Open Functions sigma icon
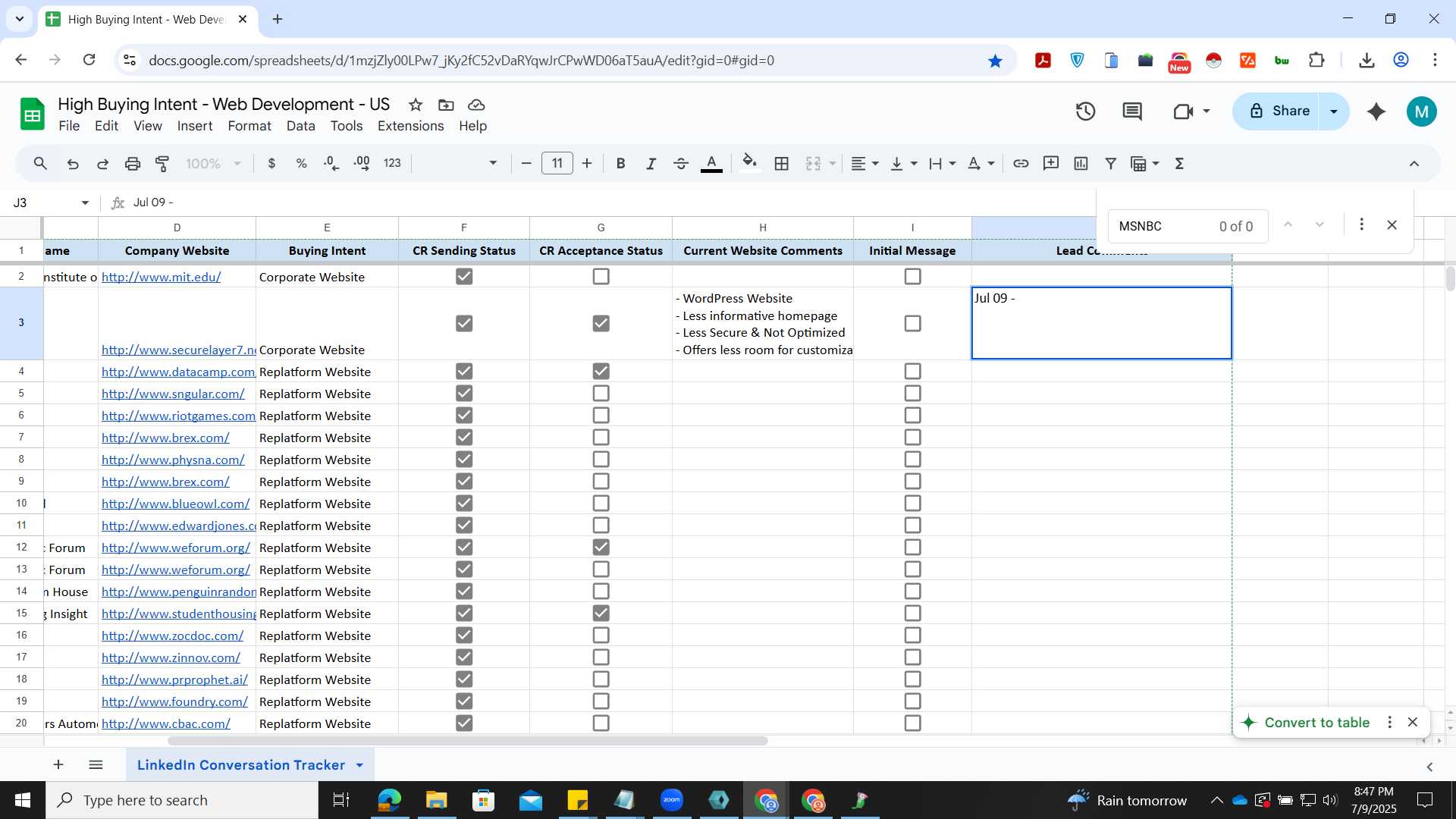Image resolution: width=1456 pixels, height=819 pixels. coord(1179,164)
